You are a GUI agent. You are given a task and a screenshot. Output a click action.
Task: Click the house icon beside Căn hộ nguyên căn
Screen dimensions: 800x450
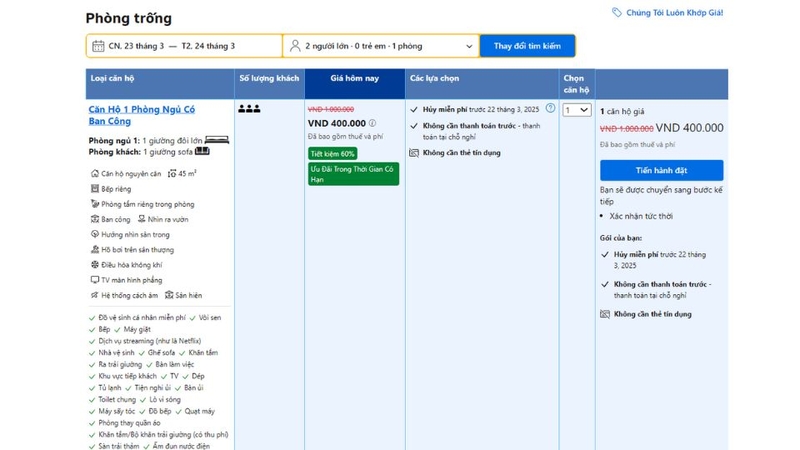pyautogui.click(x=94, y=173)
